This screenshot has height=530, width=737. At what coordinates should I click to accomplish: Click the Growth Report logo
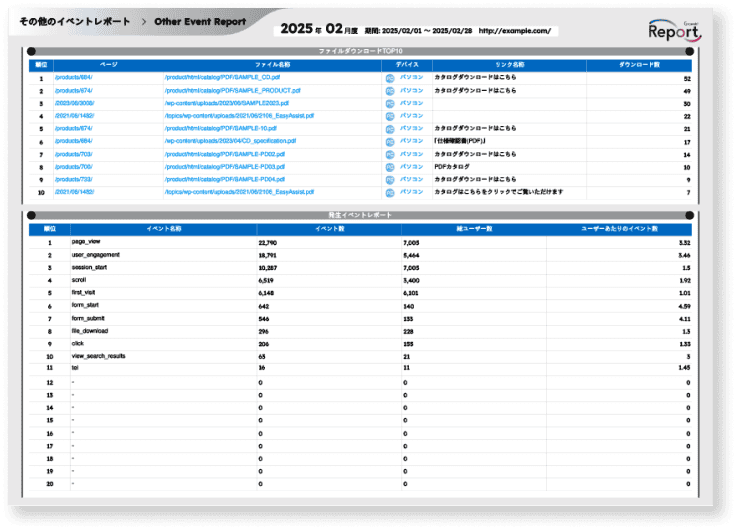pos(674,30)
